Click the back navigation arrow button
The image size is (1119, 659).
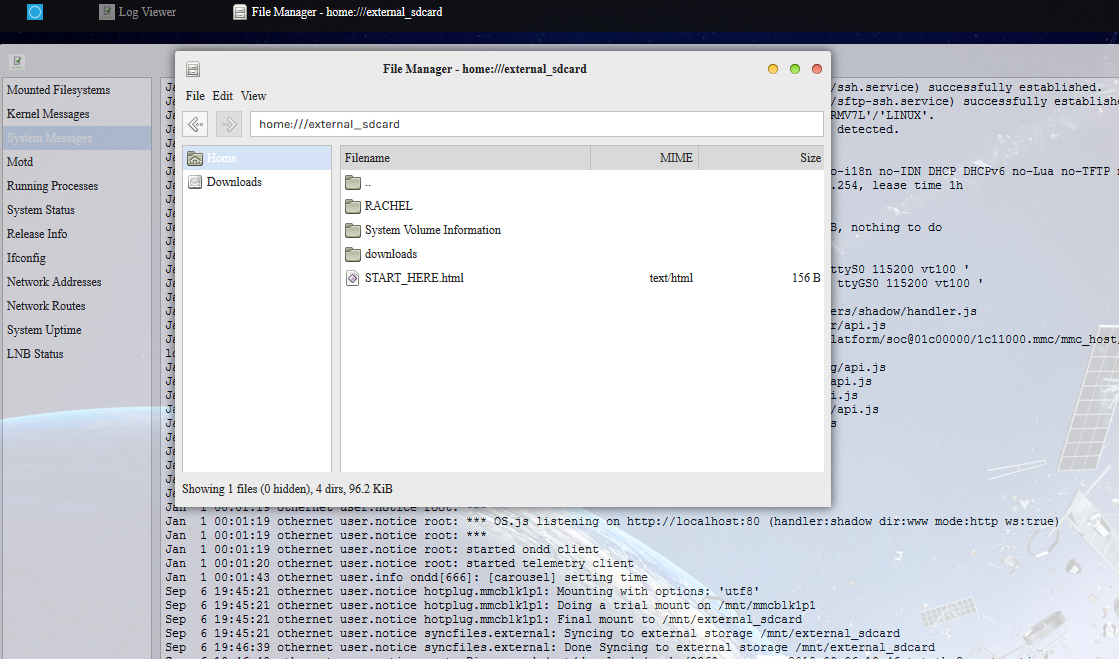coord(196,124)
